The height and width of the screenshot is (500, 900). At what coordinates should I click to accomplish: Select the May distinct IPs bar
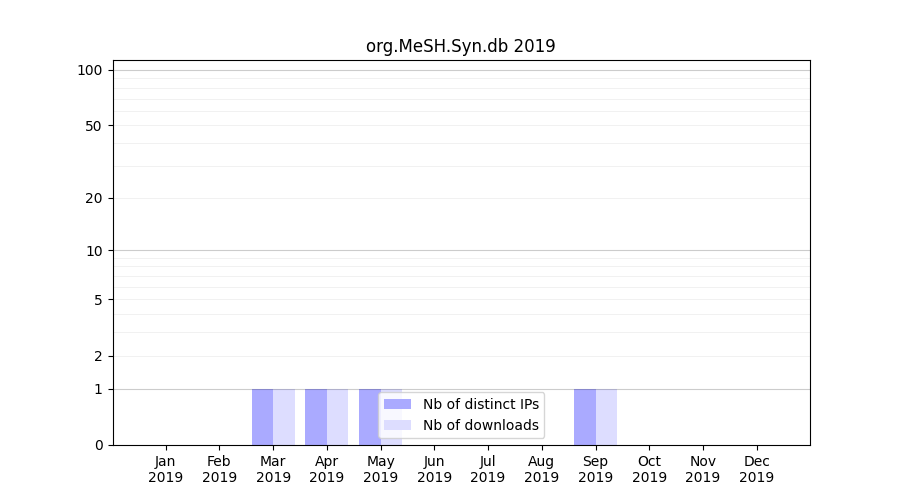pos(369,417)
